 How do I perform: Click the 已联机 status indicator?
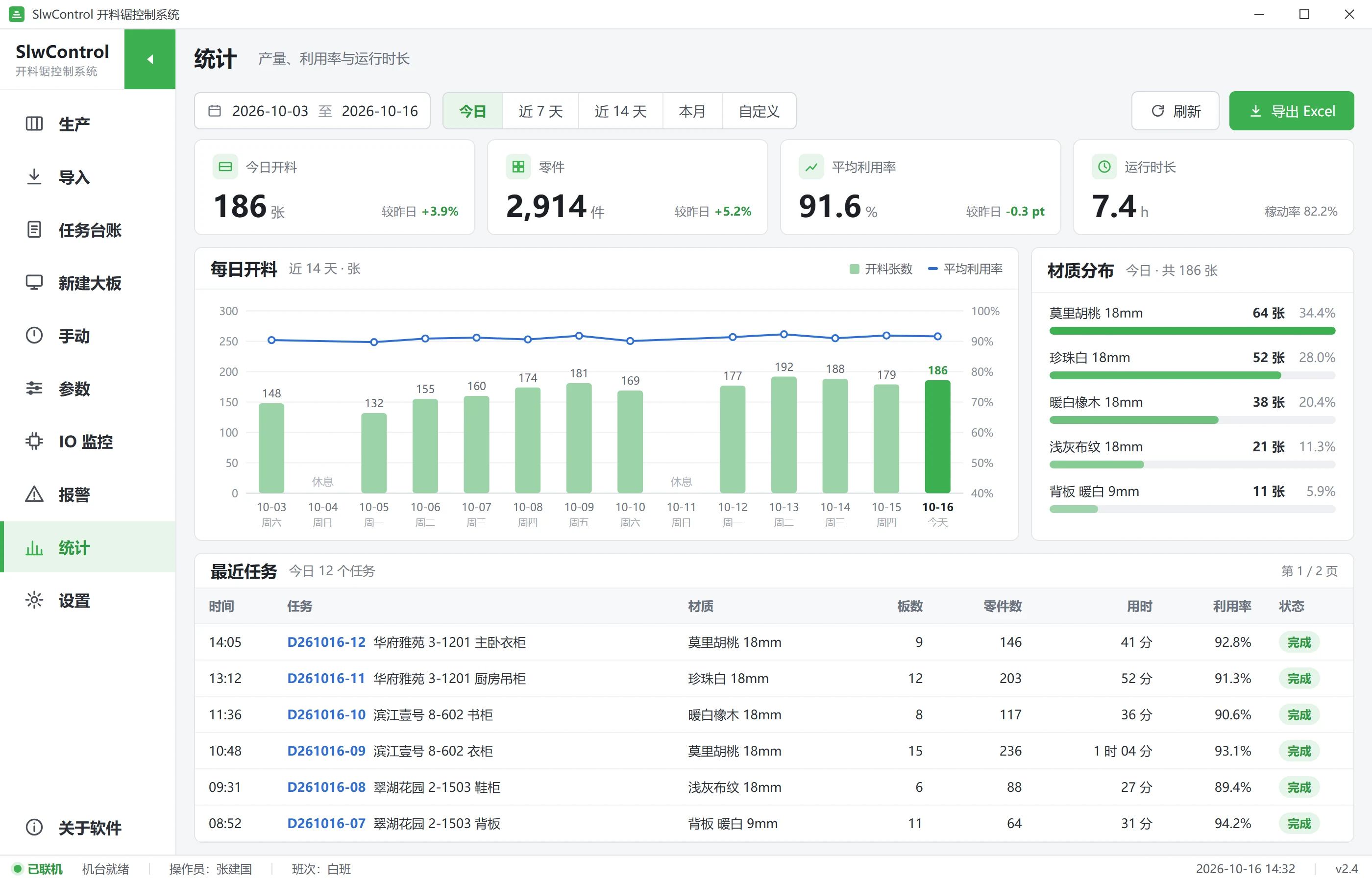[38, 869]
